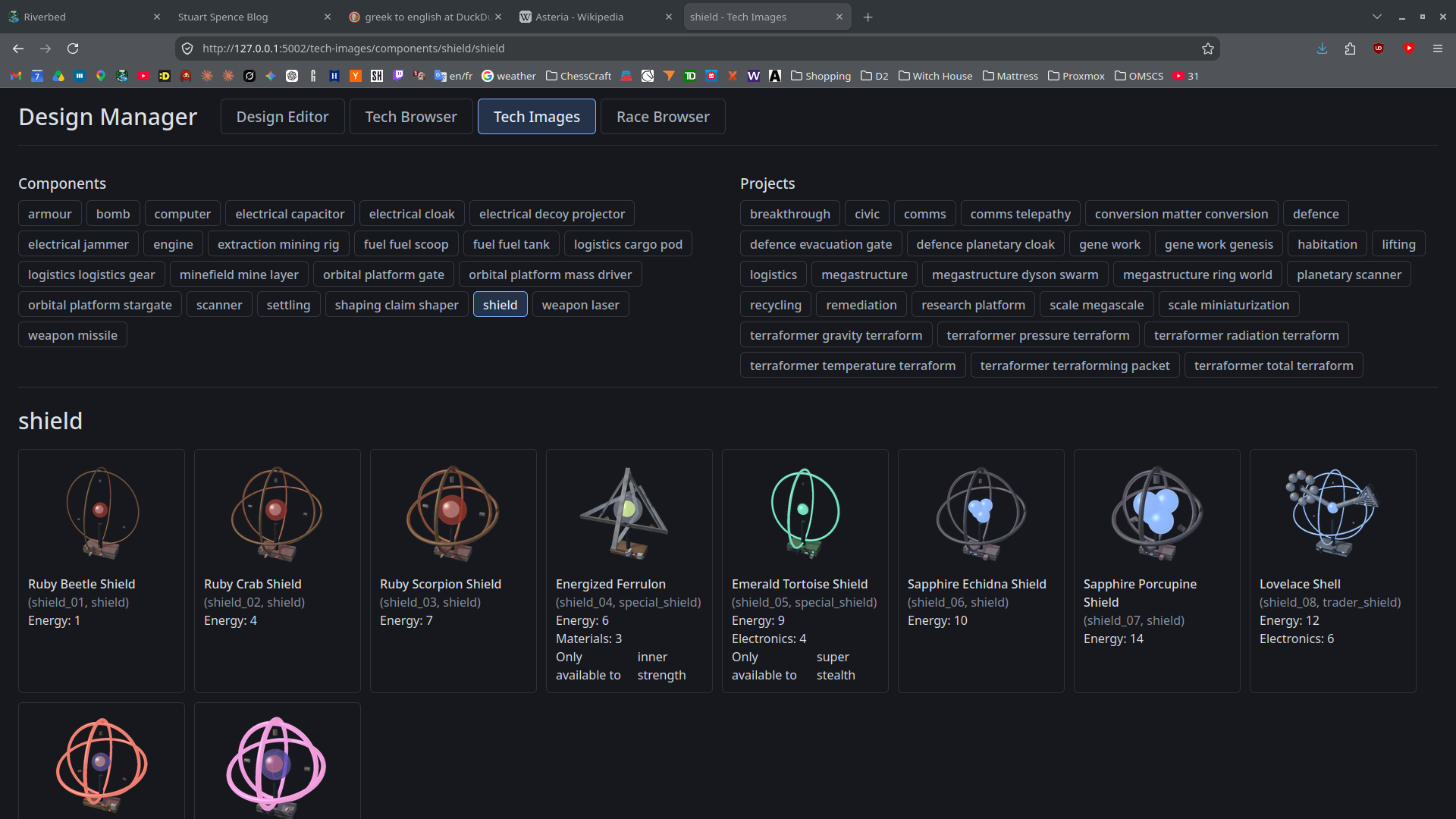The height and width of the screenshot is (819, 1456).
Task: Open the Google Drive bookmark icon
Action: click(x=58, y=76)
